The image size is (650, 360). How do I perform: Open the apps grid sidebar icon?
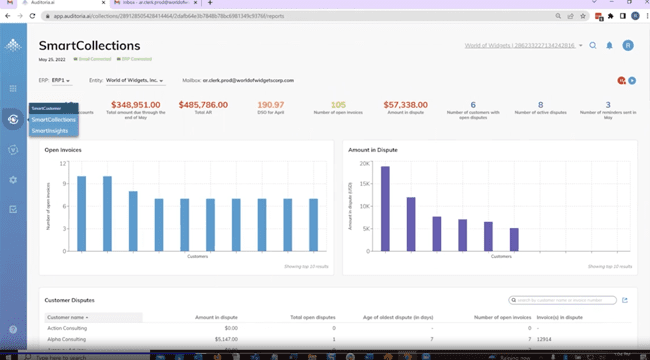point(13,88)
